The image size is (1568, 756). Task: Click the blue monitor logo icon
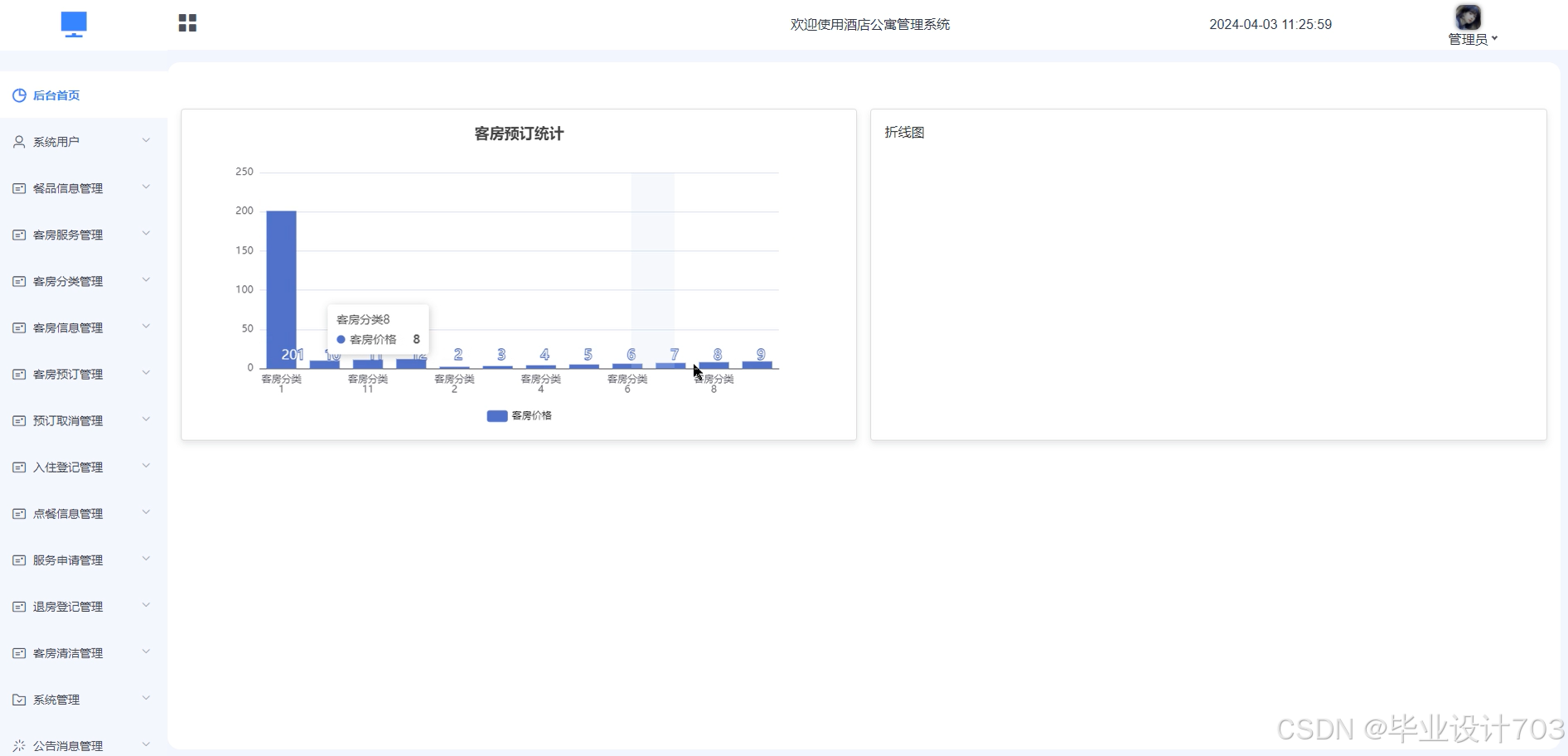(74, 24)
